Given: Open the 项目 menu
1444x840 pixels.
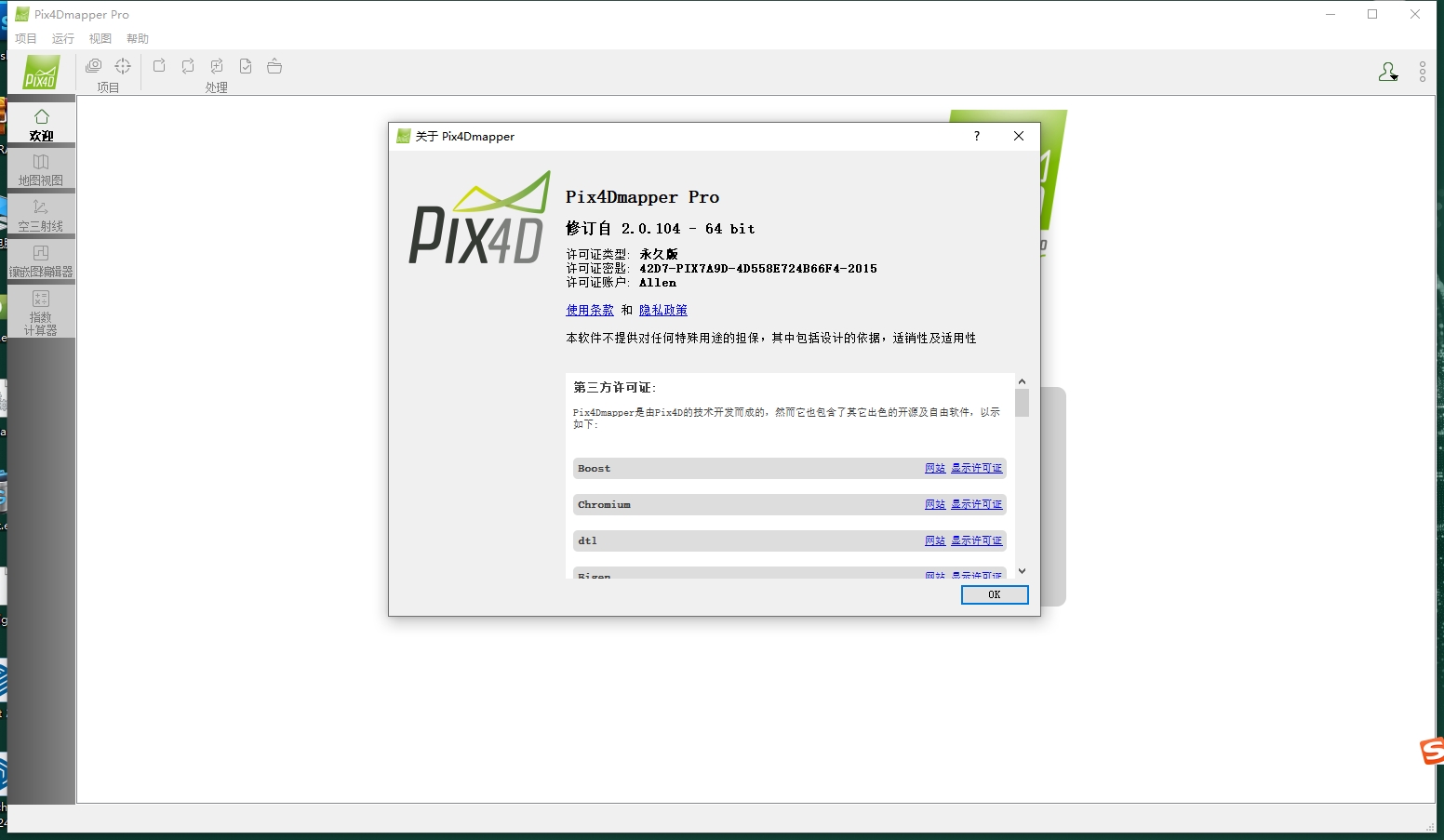Looking at the screenshot, I should coord(26,38).
